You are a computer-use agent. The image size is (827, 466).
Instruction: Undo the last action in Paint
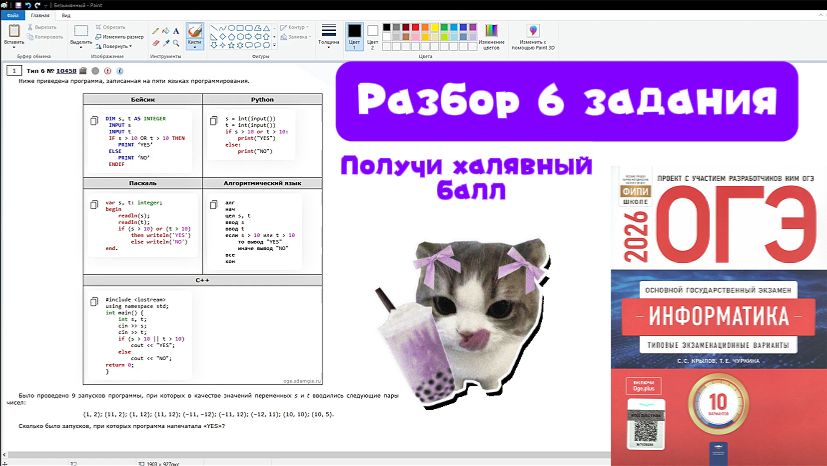(28, 5)
